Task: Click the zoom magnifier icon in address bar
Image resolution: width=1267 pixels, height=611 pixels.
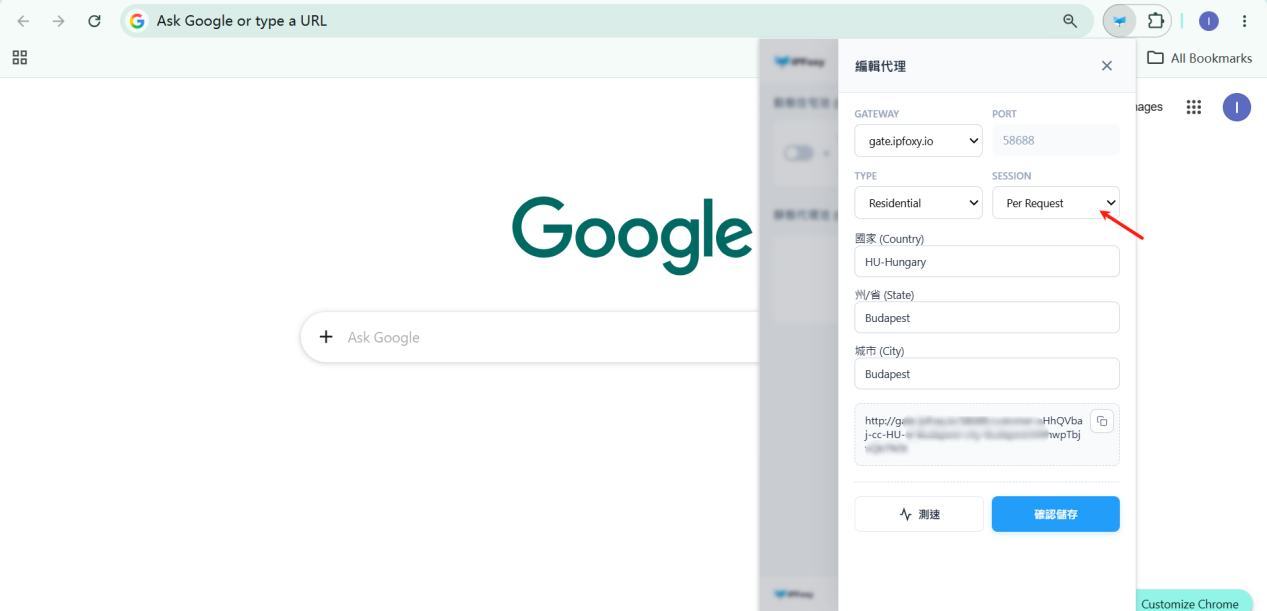Action: pos(1070,21)
